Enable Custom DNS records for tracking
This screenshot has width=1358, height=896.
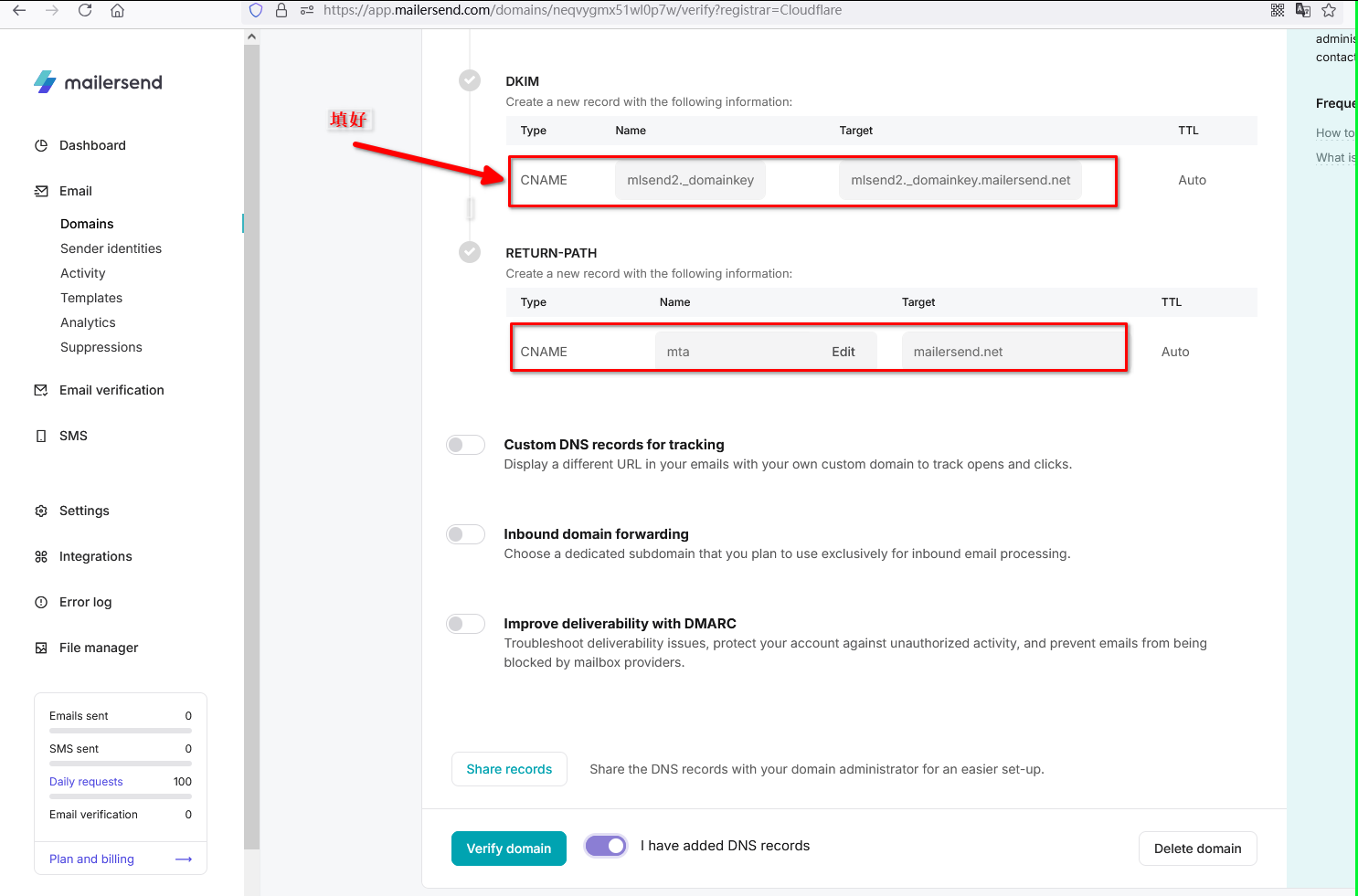465,445
